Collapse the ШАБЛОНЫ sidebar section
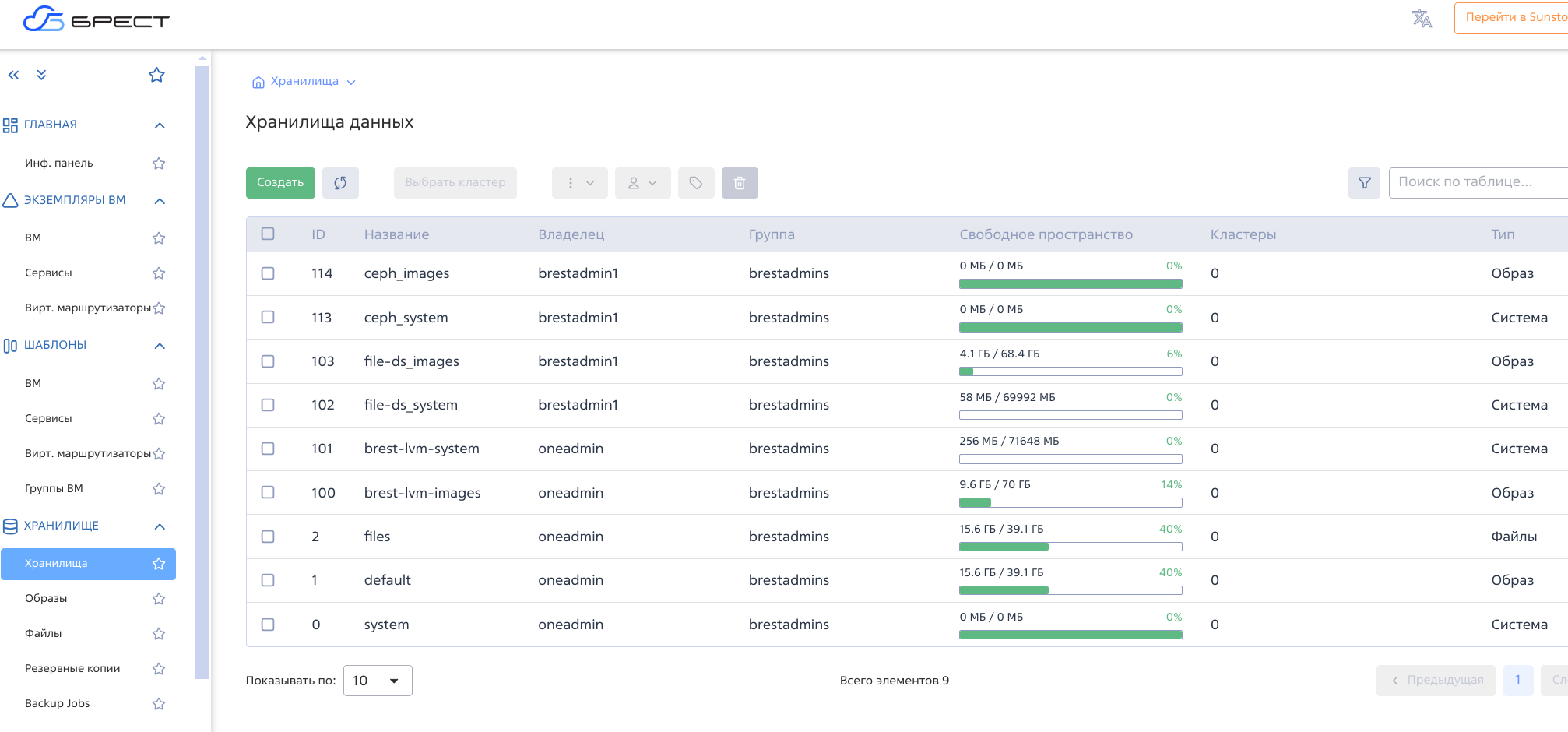The image size is (1568, 732). tap(160, 346)
